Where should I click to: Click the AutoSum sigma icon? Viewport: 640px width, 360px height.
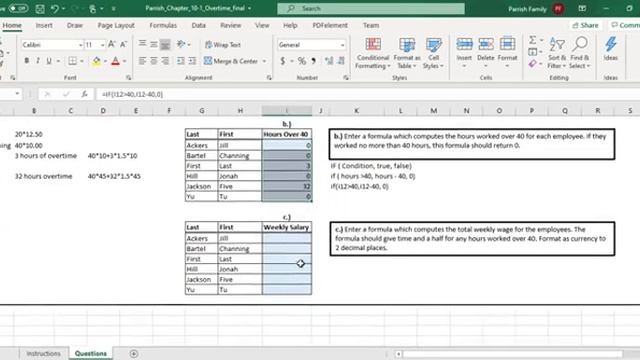click(533, 40)
